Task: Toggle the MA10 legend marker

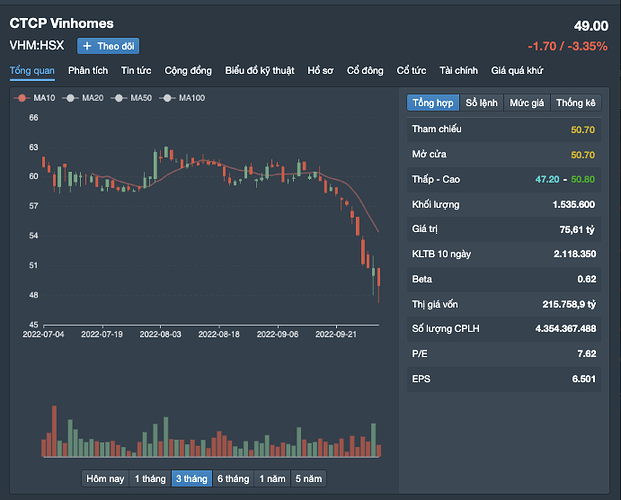Action: pos(21,98)
